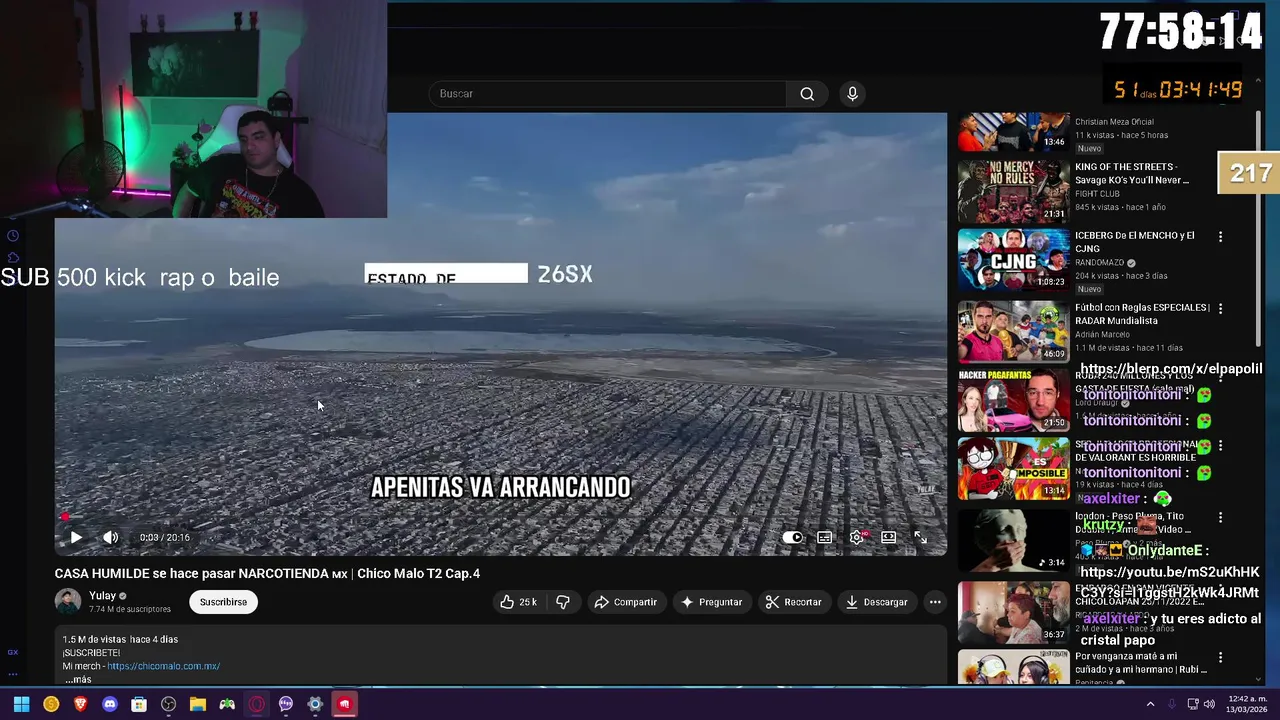Screen dimensions: 1280x720
Task: Toggle the autoplay switch in player
Action: pos(792,537)
